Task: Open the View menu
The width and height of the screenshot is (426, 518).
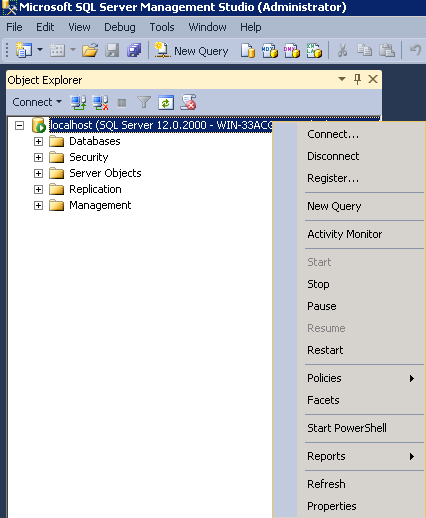Action: 79,27
